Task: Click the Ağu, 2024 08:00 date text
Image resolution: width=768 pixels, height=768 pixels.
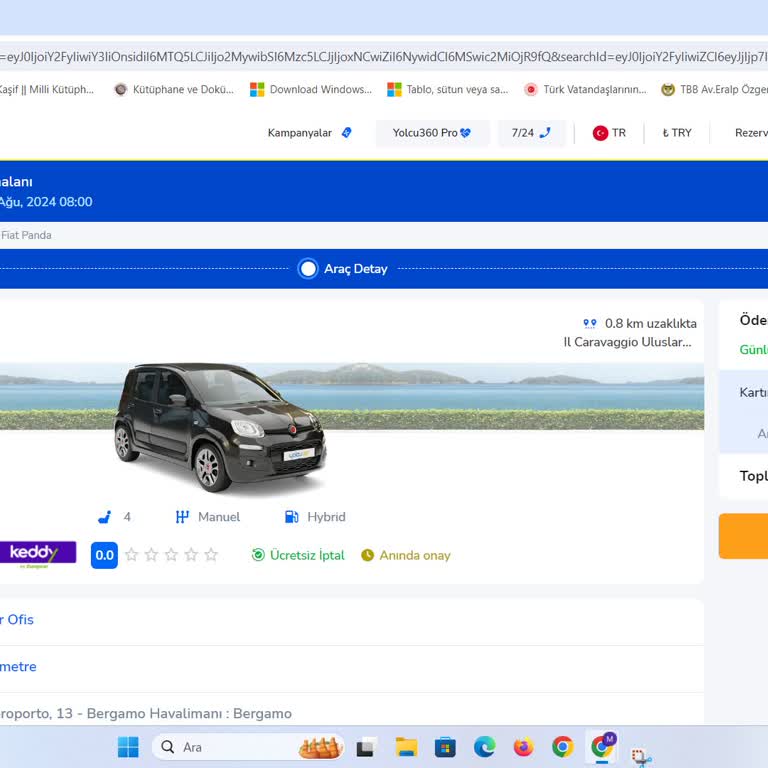Action: click(46, 202)
